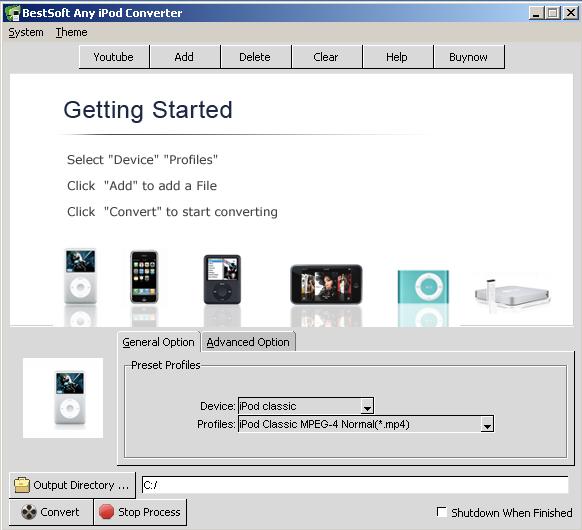This screenshot has width=582, height=530.
Task: Click the output path field showing C:/
Action: pos(355,485)
